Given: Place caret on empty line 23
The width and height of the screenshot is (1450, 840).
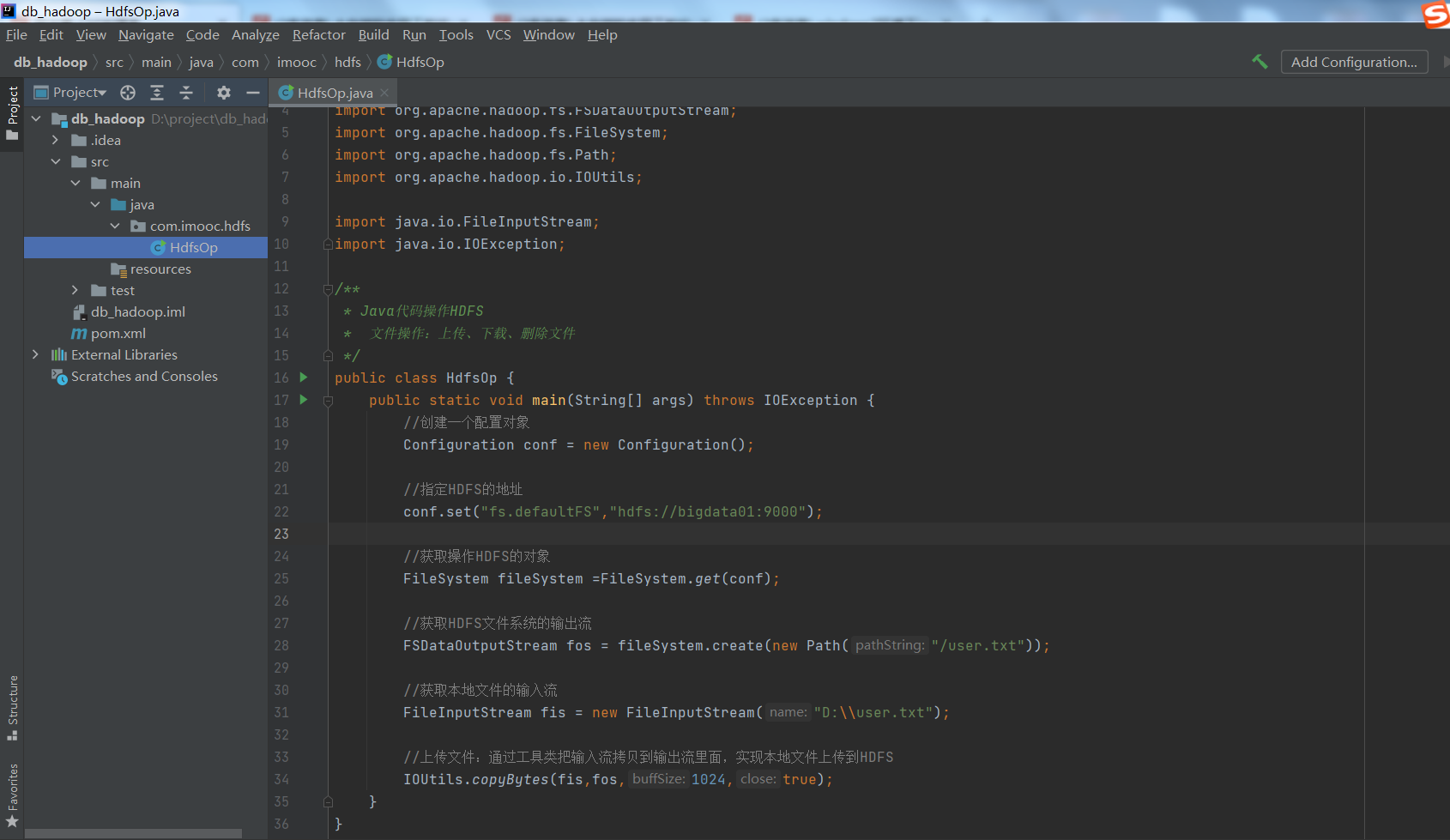Looking at the screenshot, I should point(889,534).
